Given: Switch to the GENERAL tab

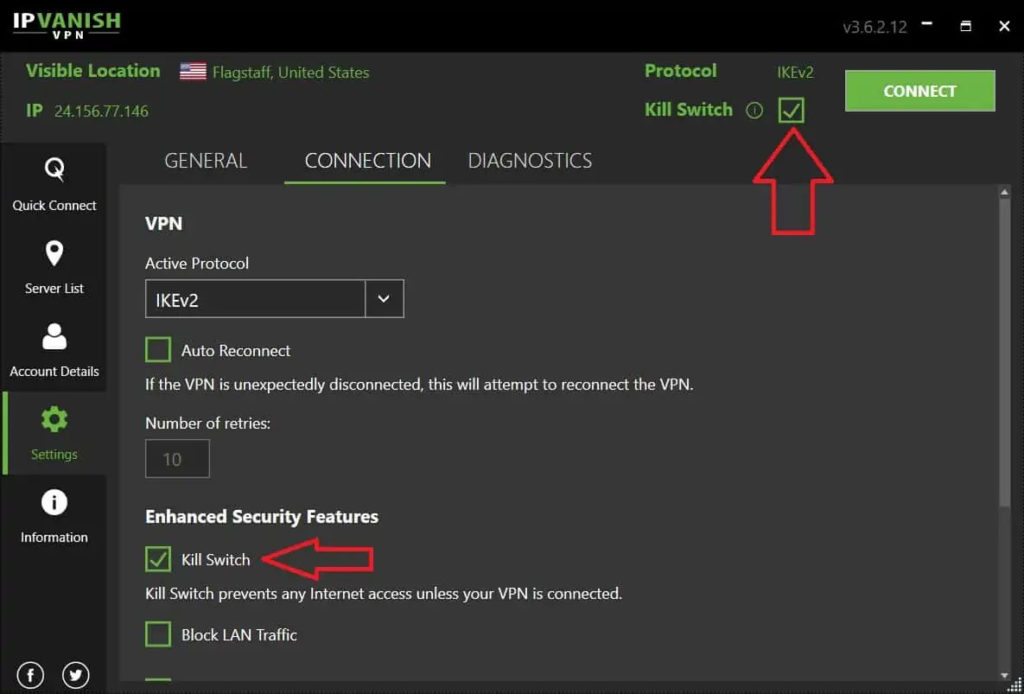Looking at the screenshot, I should 205,161.
